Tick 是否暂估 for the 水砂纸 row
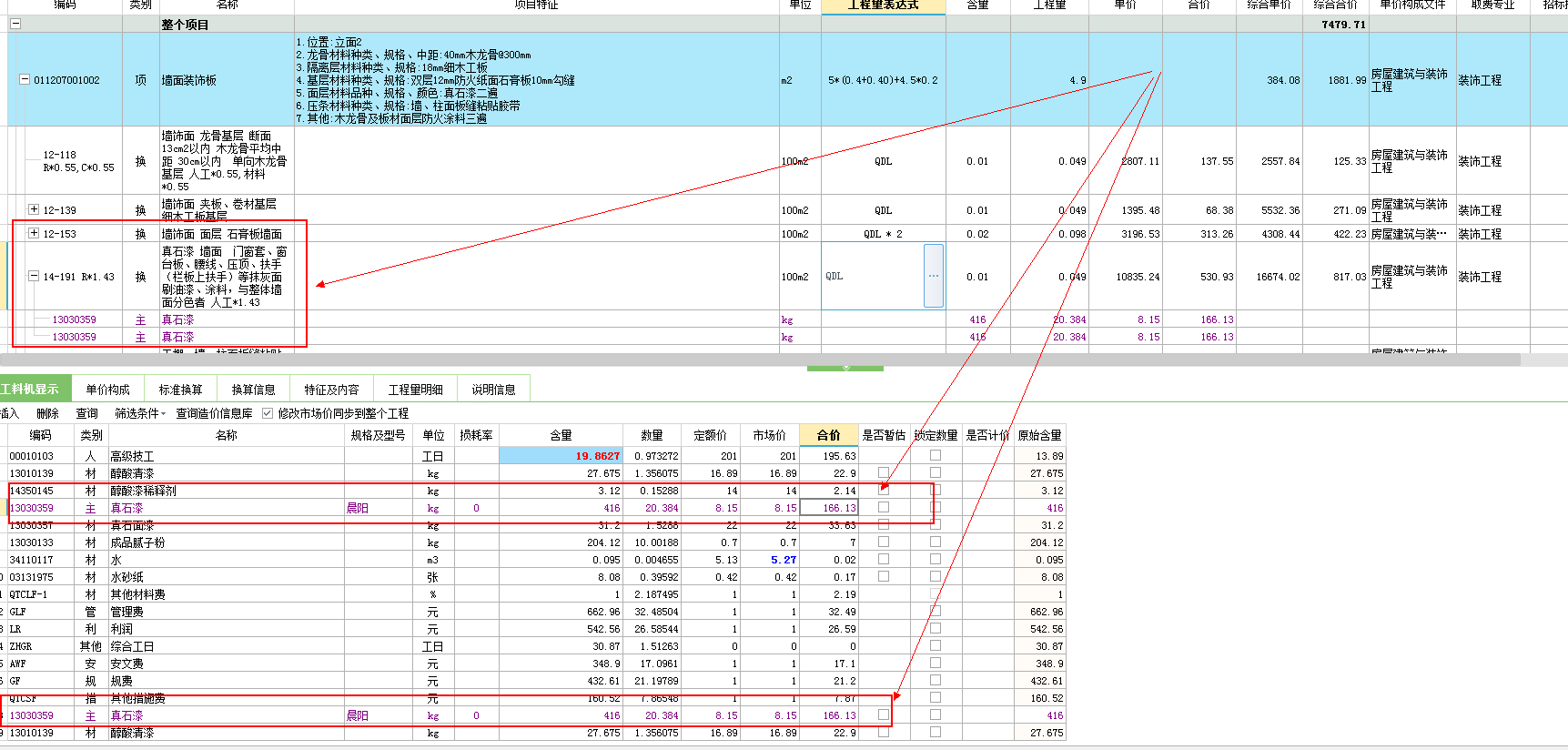This screenshot has height=750, width=1568. [x=884, y=576]
